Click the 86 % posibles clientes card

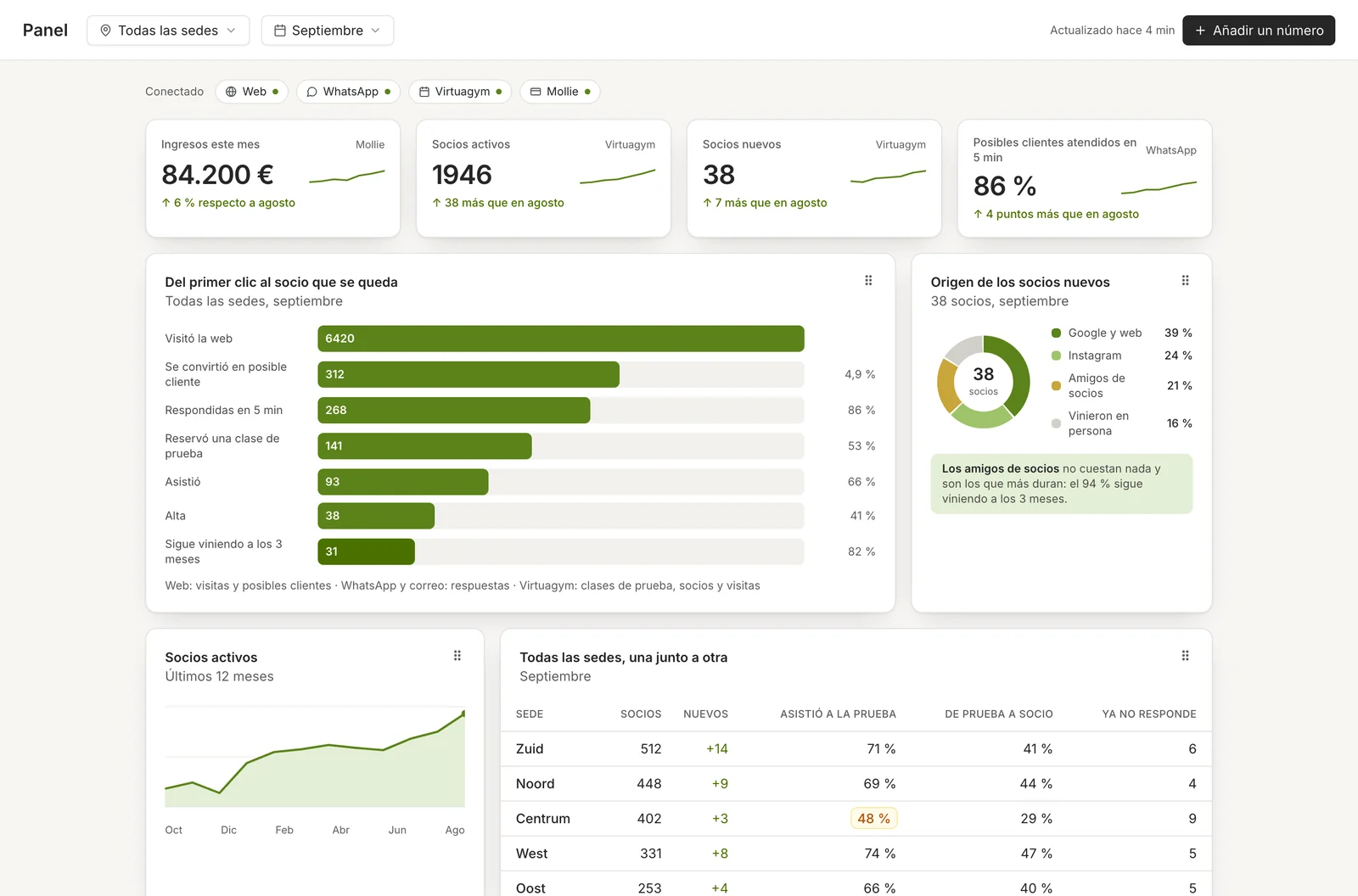(1085, 178)
